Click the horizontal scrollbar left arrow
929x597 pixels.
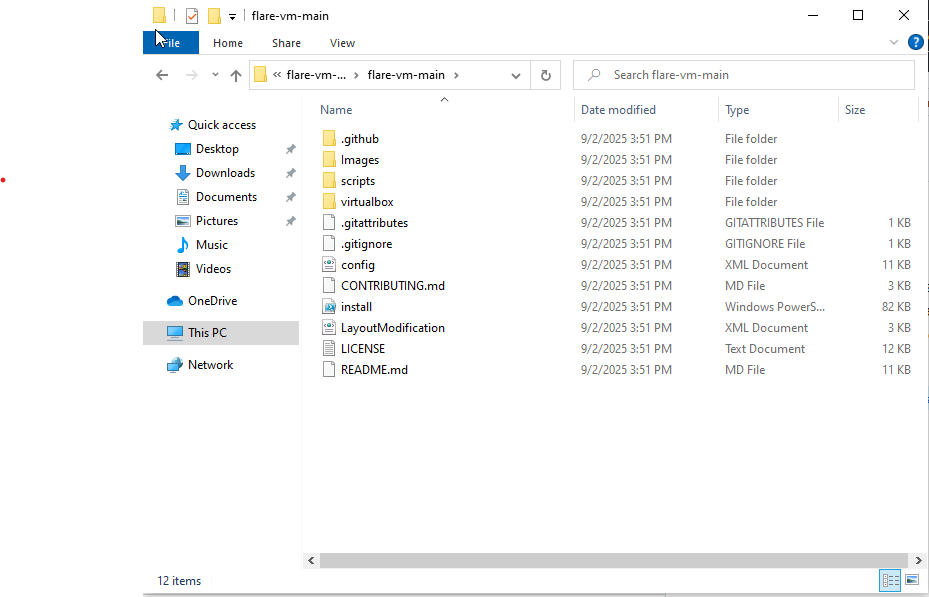click(311, 560)
